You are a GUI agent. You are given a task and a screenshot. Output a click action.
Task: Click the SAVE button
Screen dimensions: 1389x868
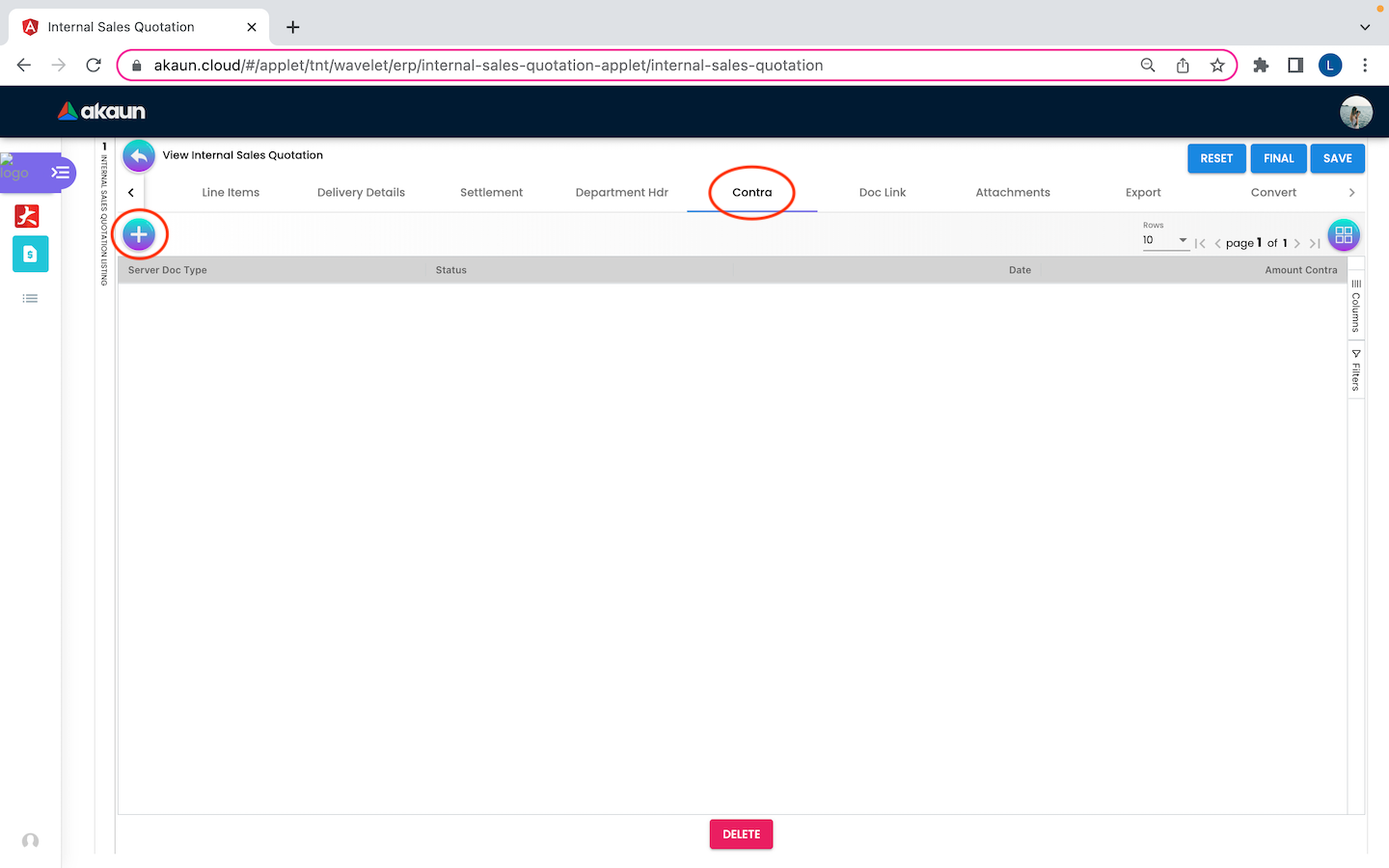[1338, 158]
